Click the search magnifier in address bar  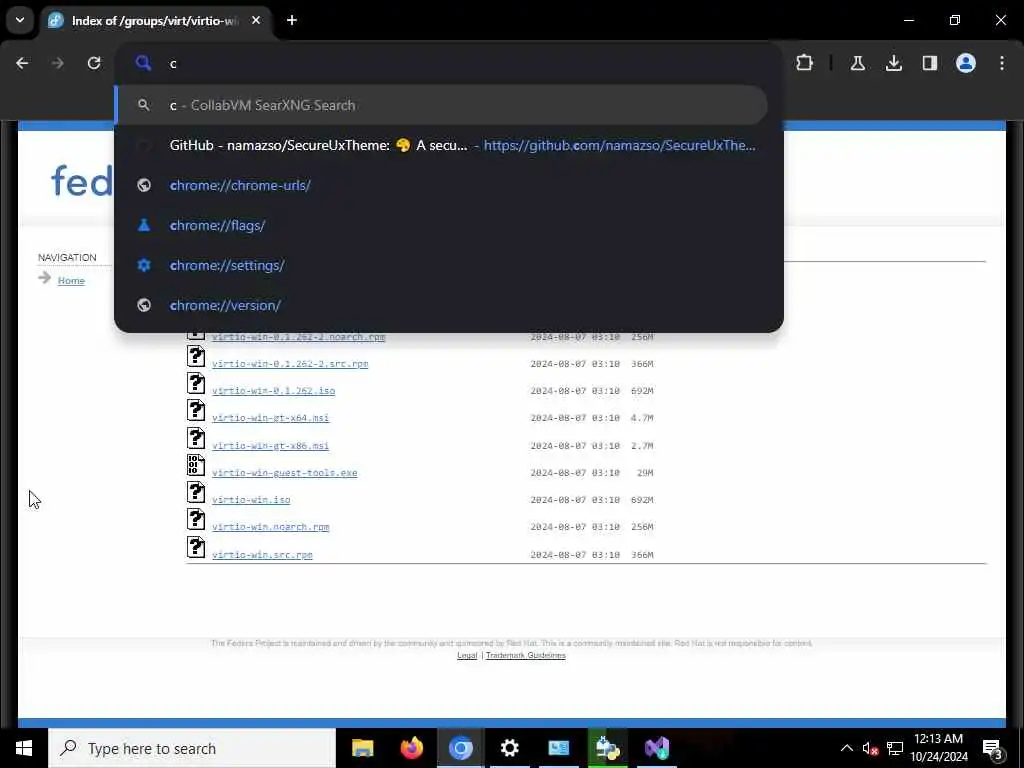pyautogui.click(x=144, y=63)
